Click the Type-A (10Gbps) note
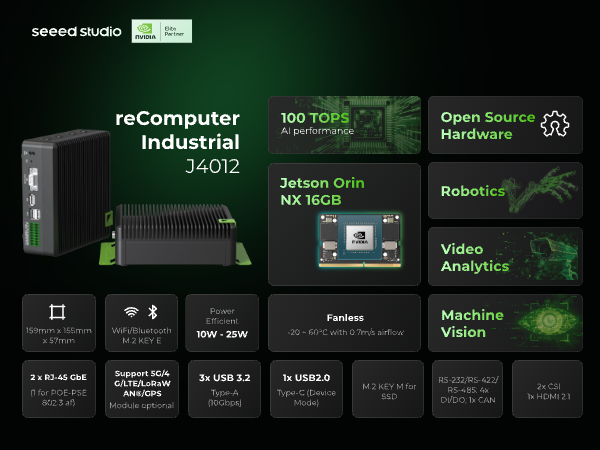This screenshot has width=600, height=450. pyautogui.click(x=225, y=397)
